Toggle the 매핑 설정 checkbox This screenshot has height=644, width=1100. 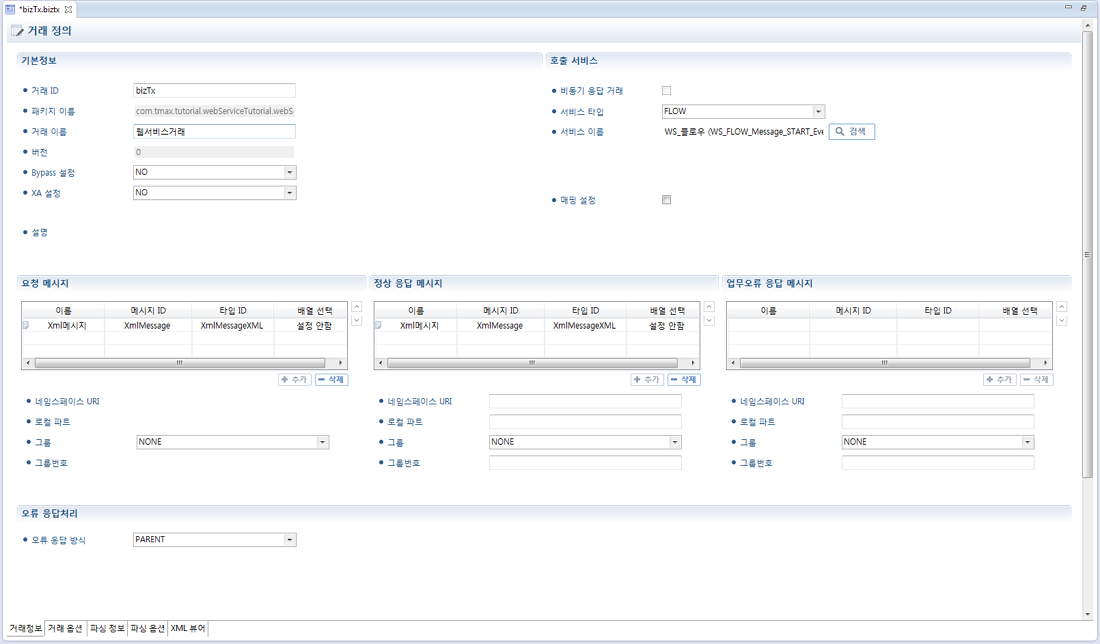(x=667, y=200)
